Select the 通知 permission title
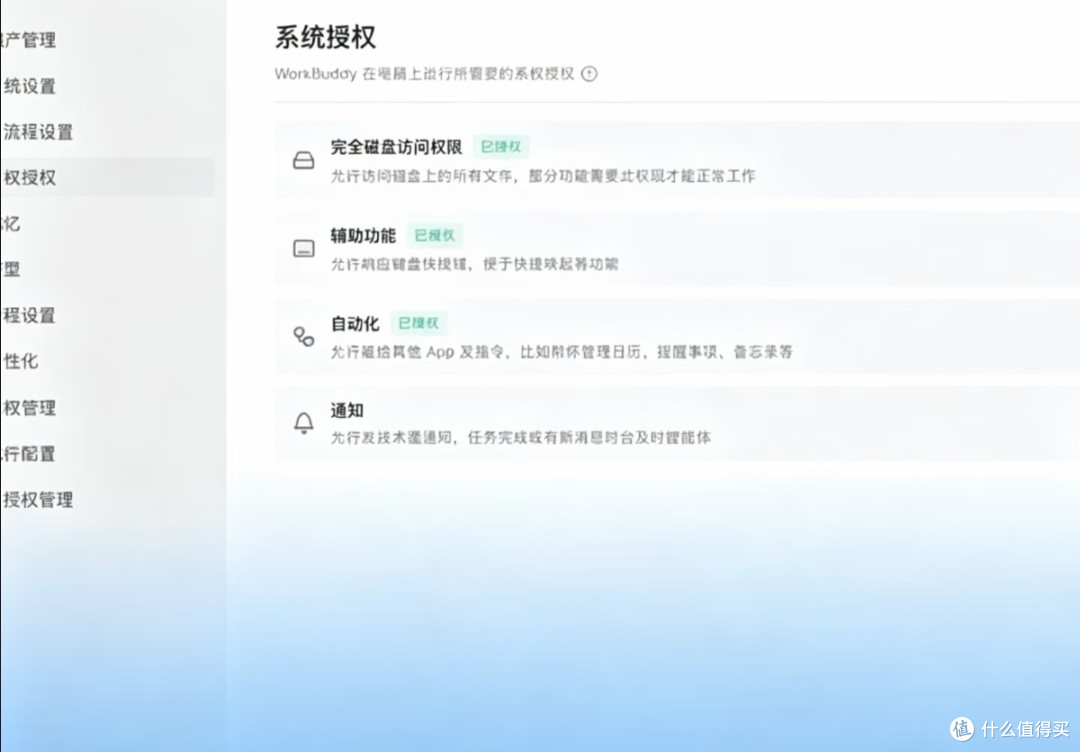The image size is (1080, 752). point(347,410)
